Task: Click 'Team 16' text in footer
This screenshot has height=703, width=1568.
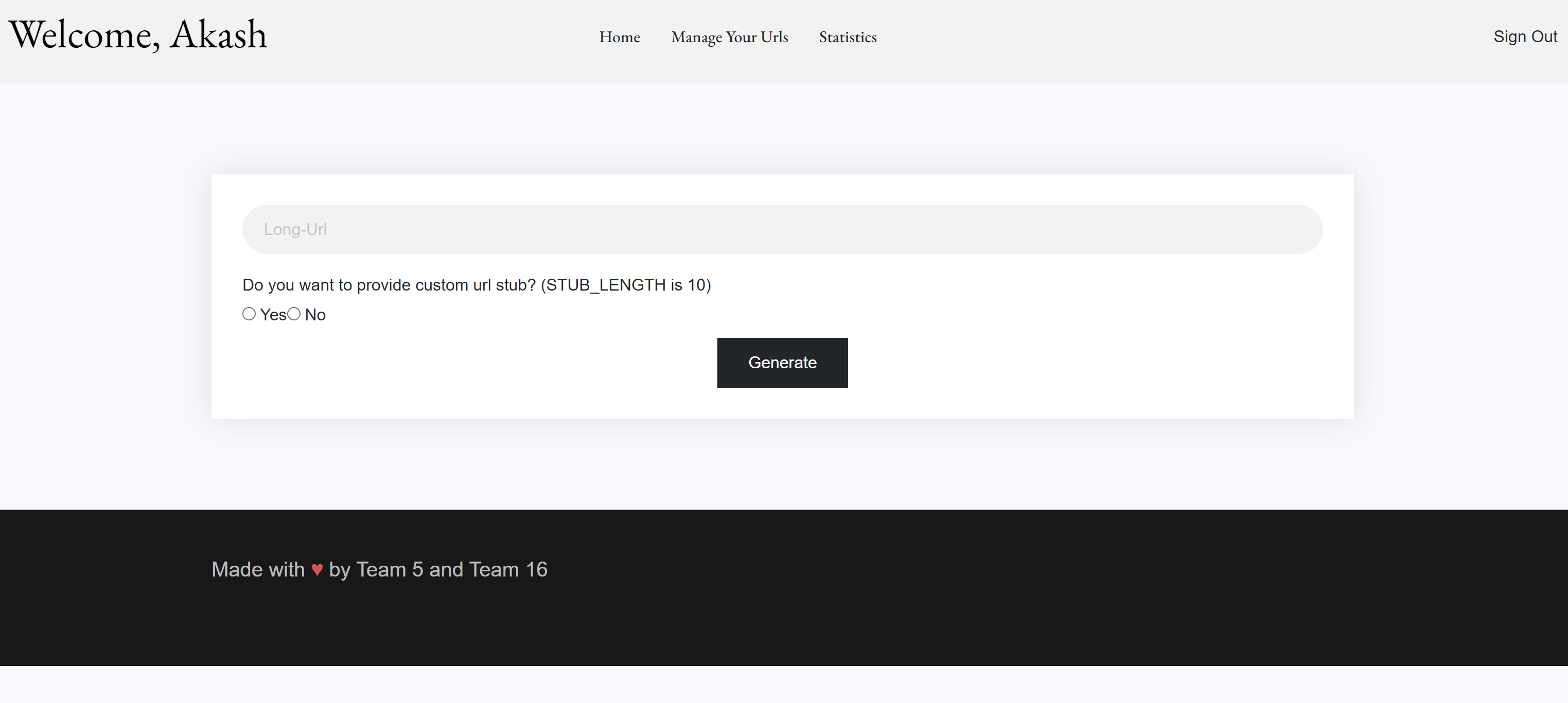Action: 508,570
